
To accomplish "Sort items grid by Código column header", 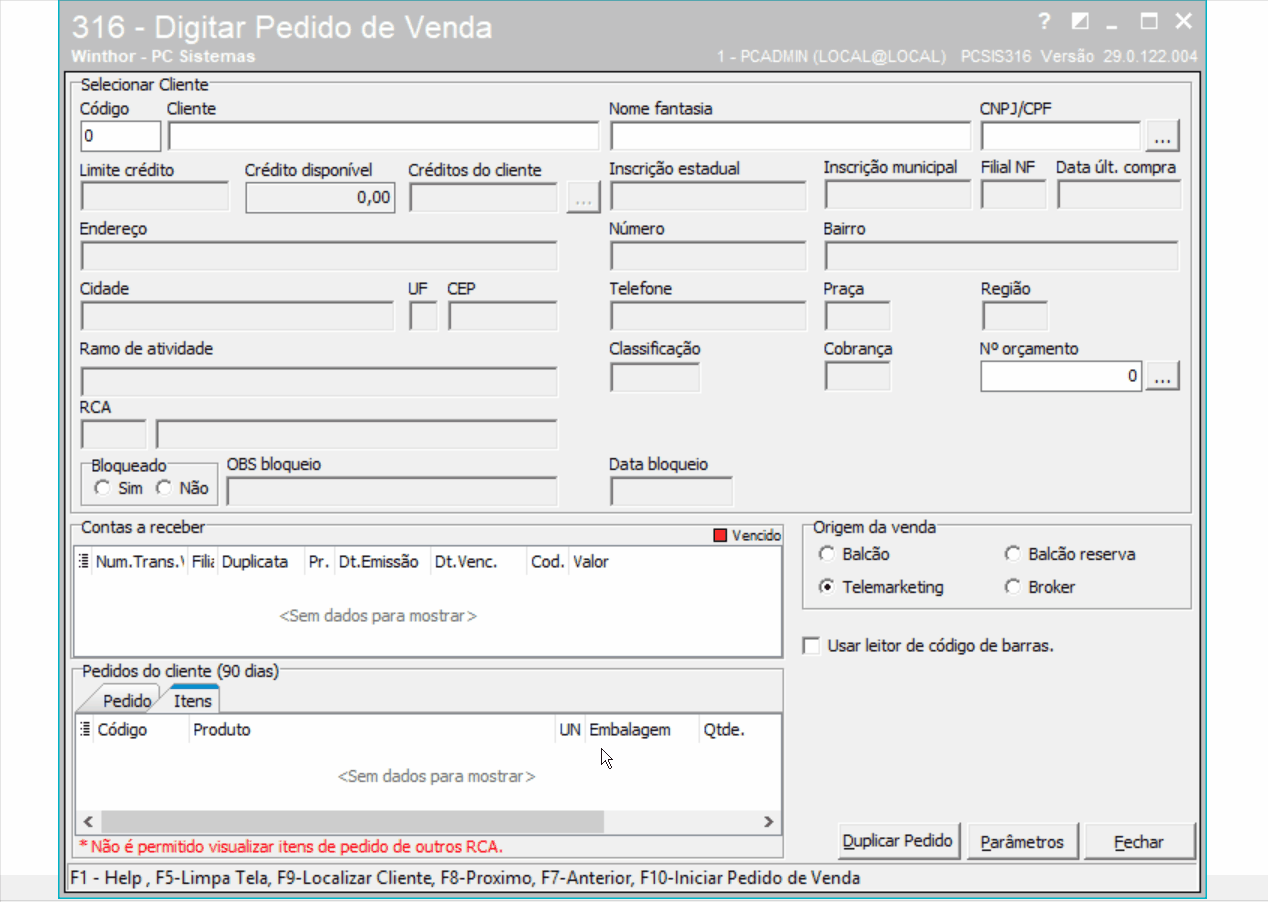I will click(x=141, y=730).
